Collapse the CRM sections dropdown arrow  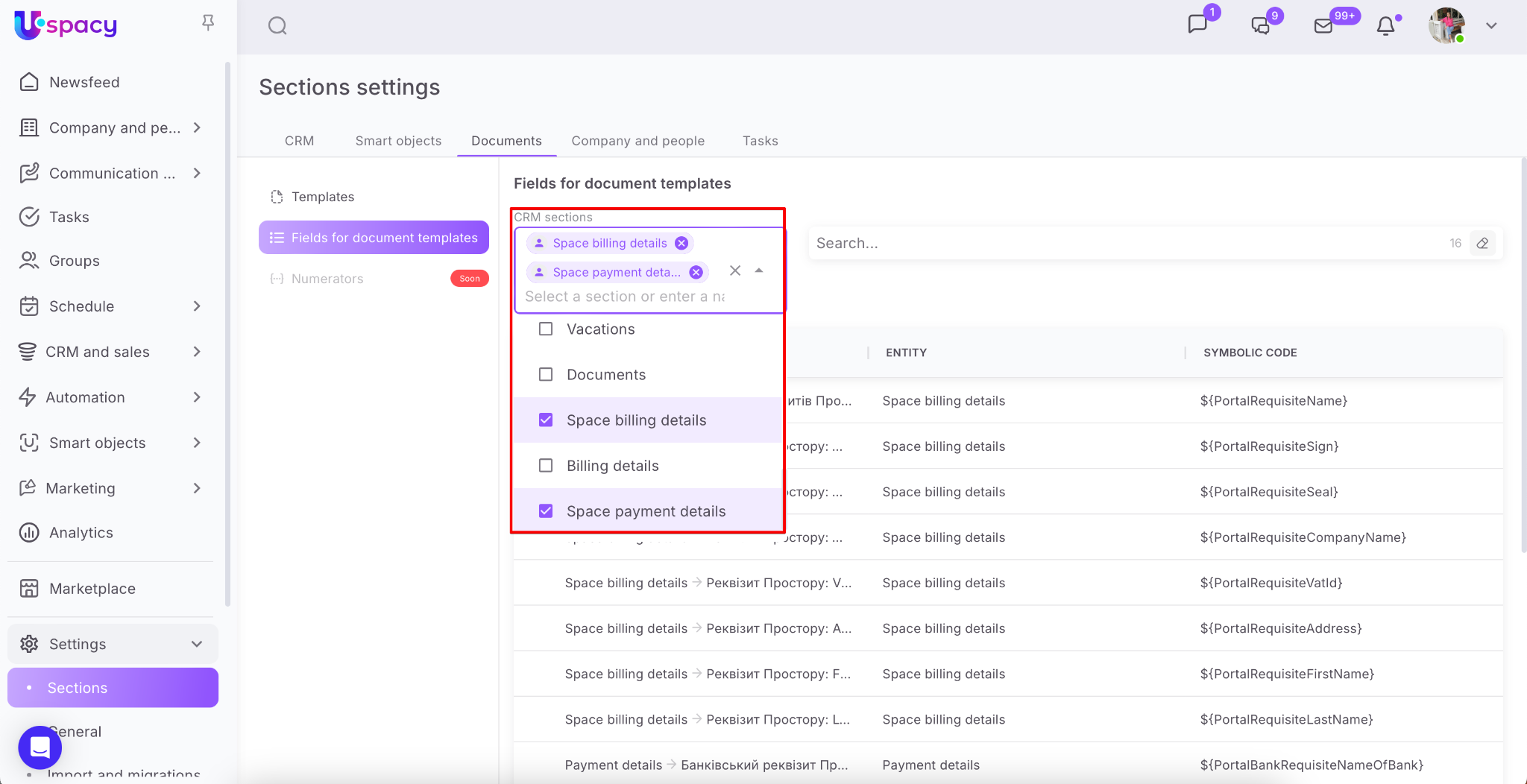759,271
